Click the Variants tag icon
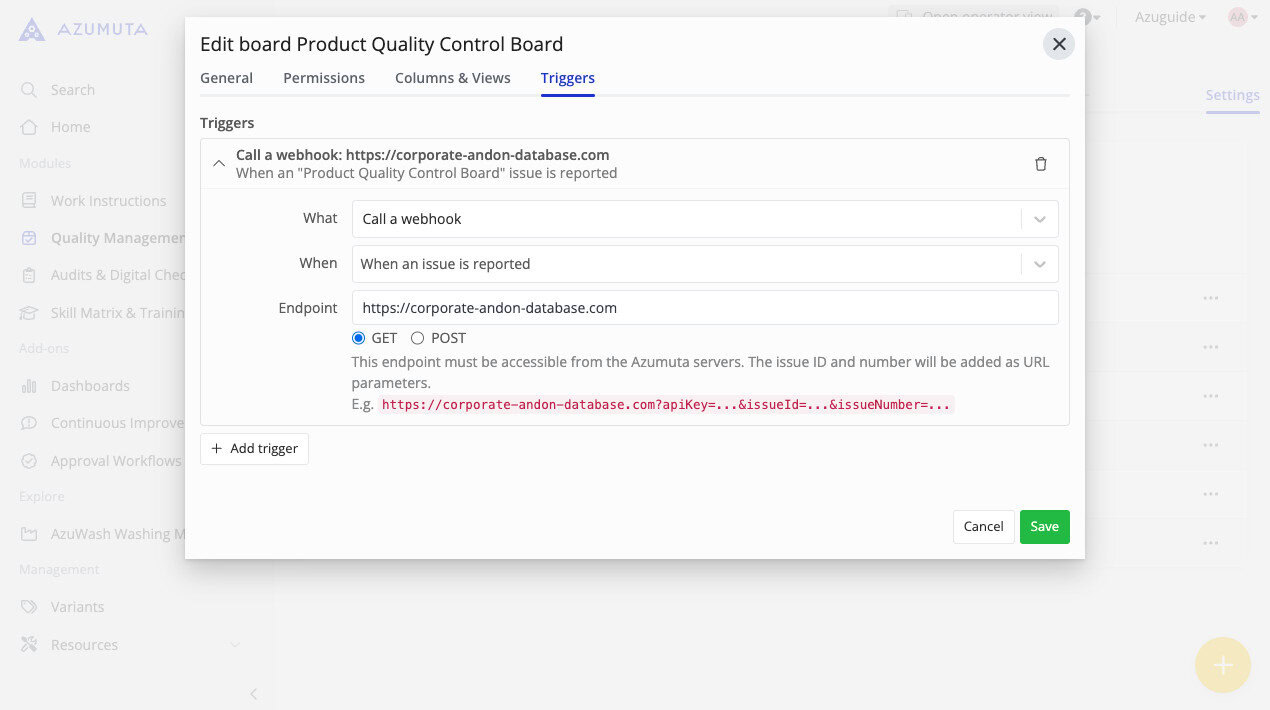The image size is (1270, 710). (30, 607)
